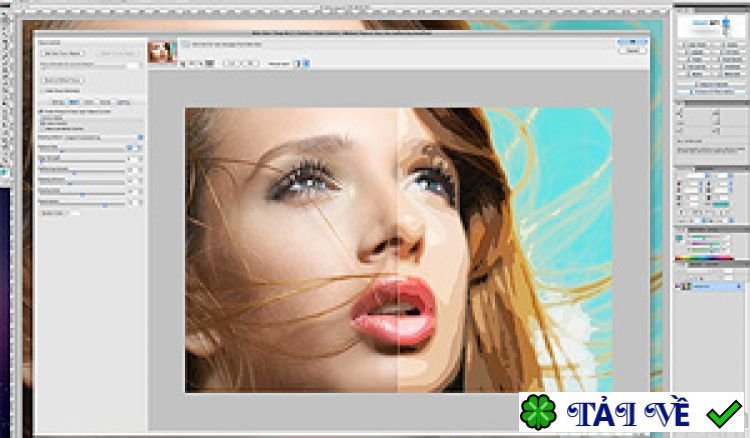Toggle the checkbox directly below the settings tabs
Viewport: 750px width, 438px height.
click(x=41, y=111)
